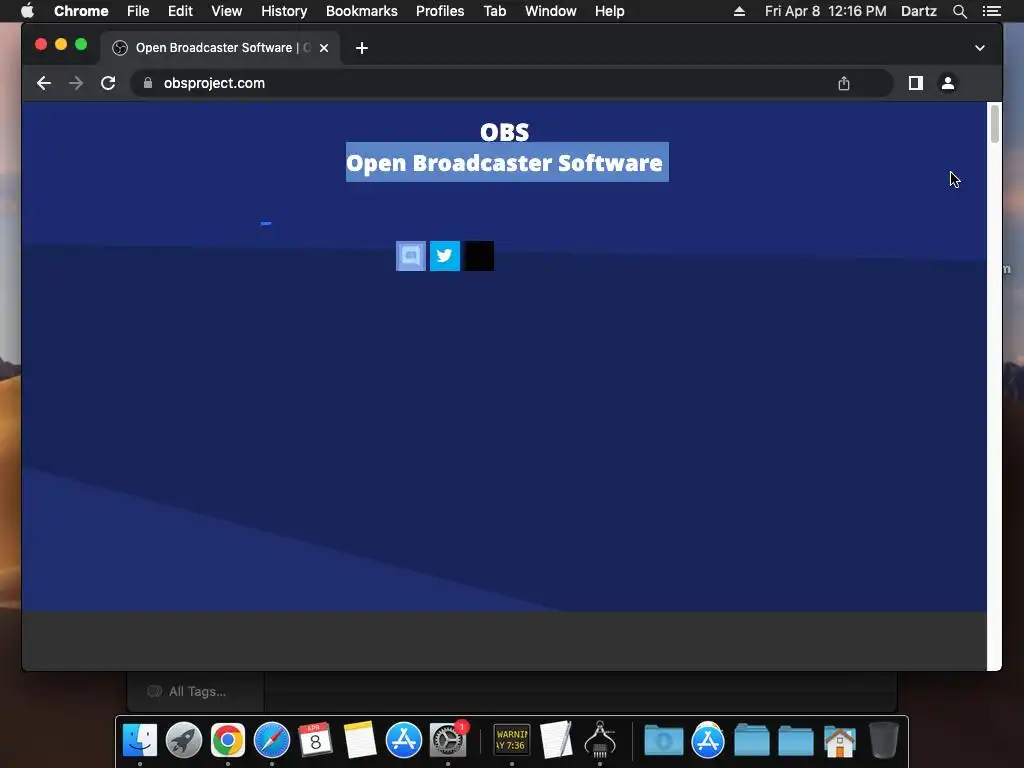1024x768 pixels.
Task: Open the Help menu
Action: click(x=609, y=11)
